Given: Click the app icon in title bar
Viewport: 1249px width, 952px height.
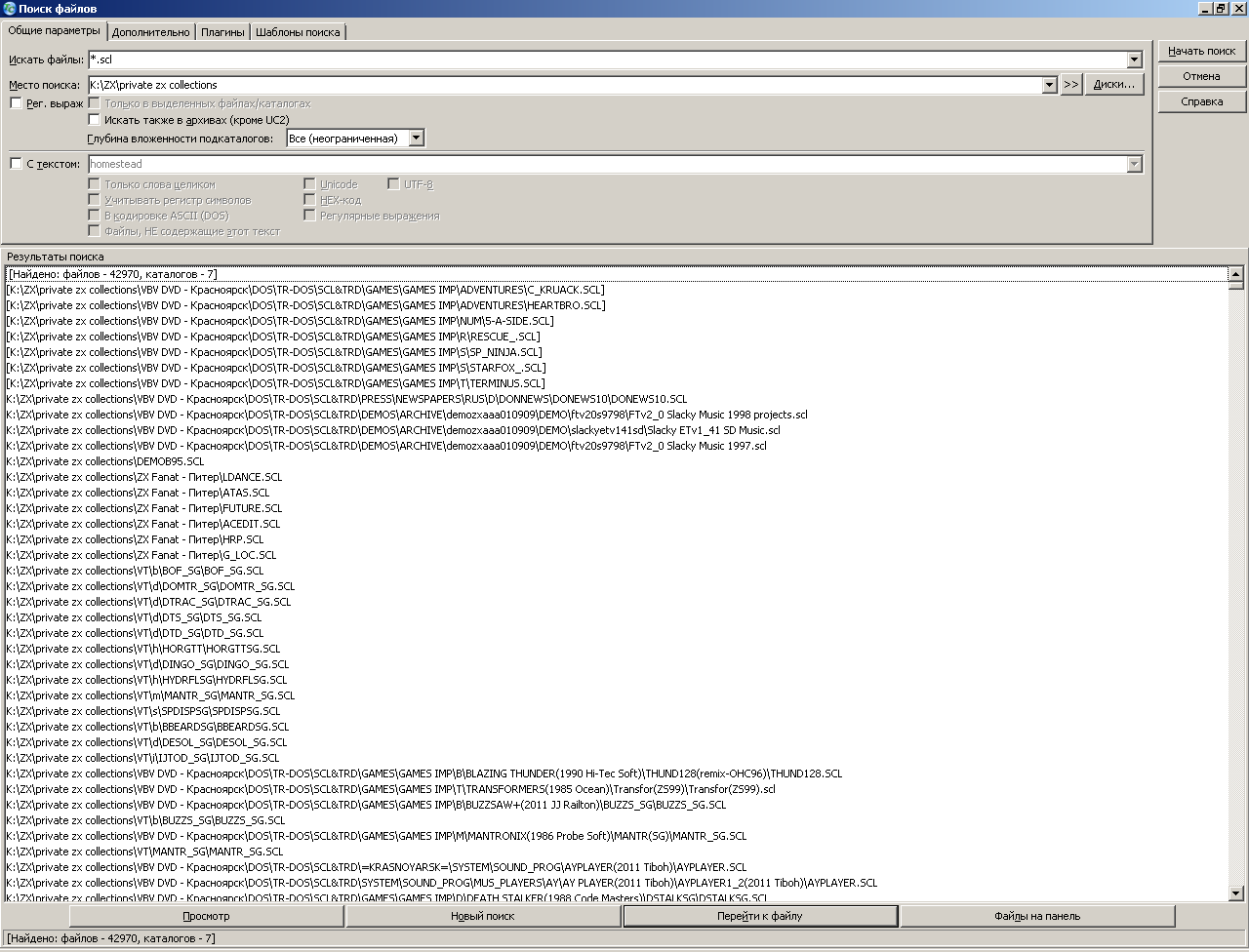Looking at the screenshot, I should (10, 9).
